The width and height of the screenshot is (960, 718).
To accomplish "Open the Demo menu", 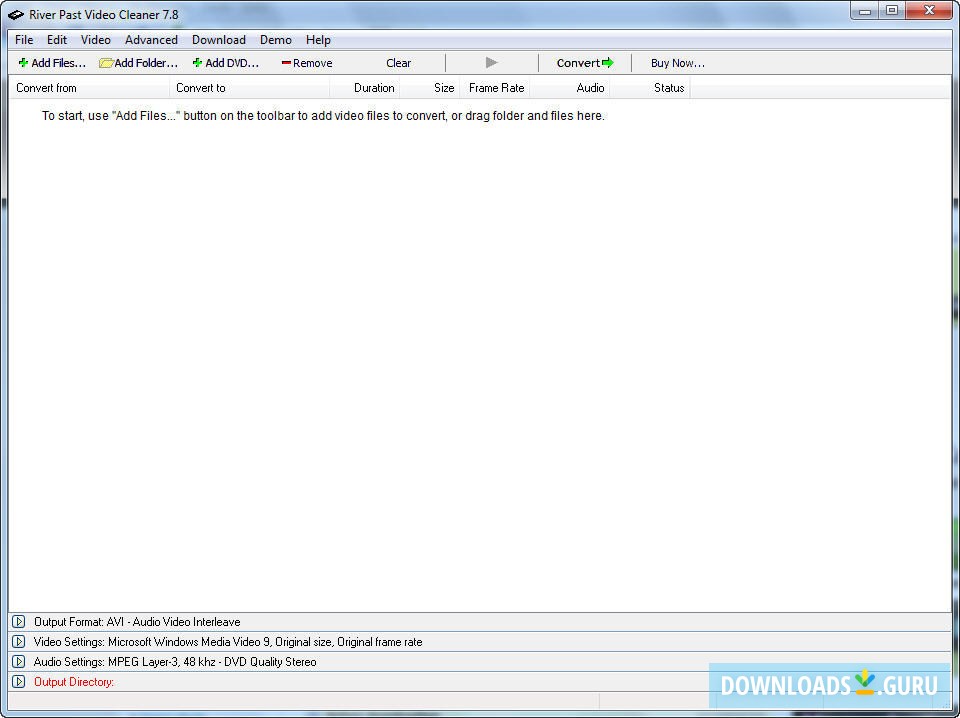I will tap(276, 40).
